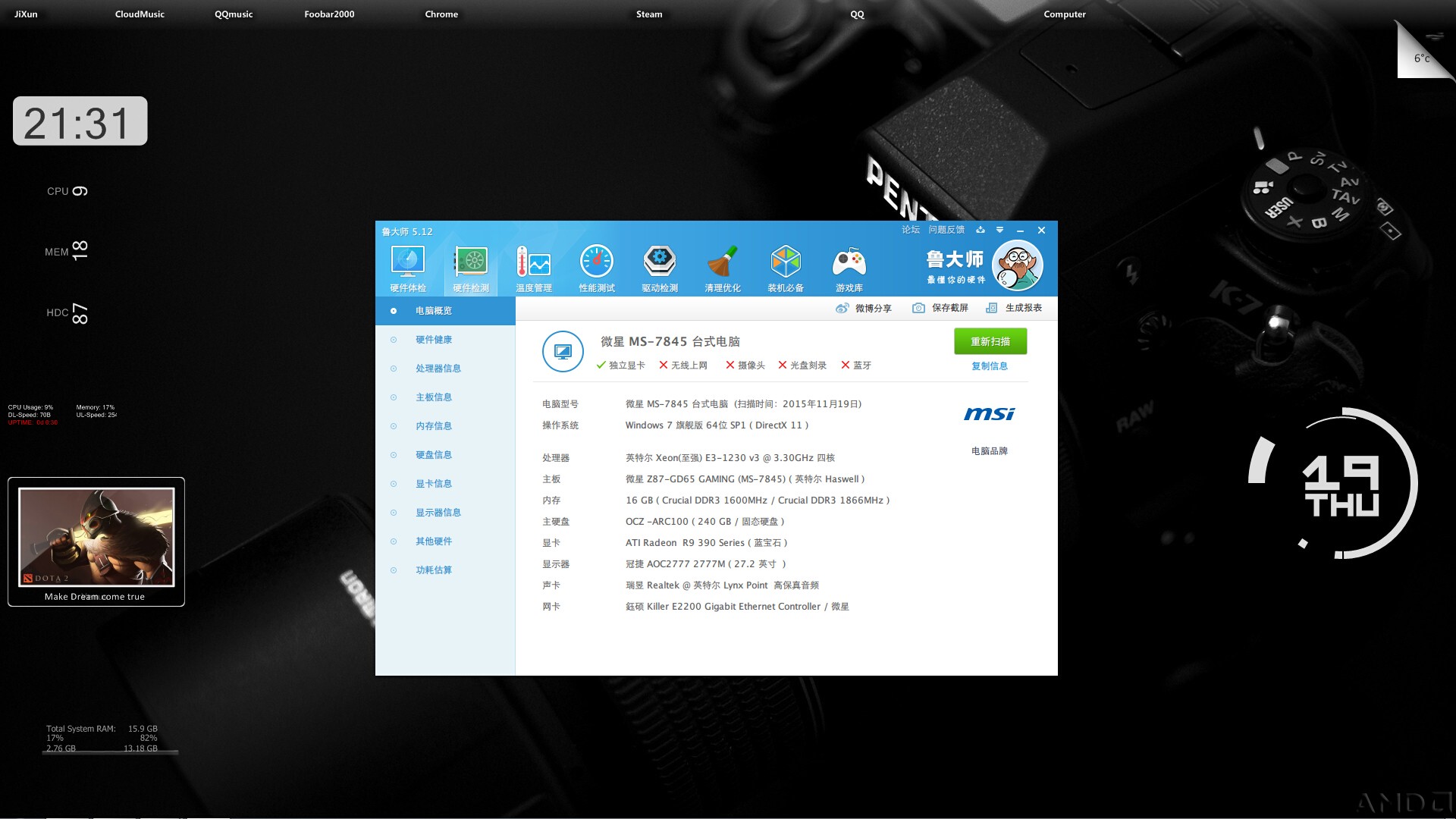
Task: Launch Steam from the desktop top bar
Action: (649, 14)
